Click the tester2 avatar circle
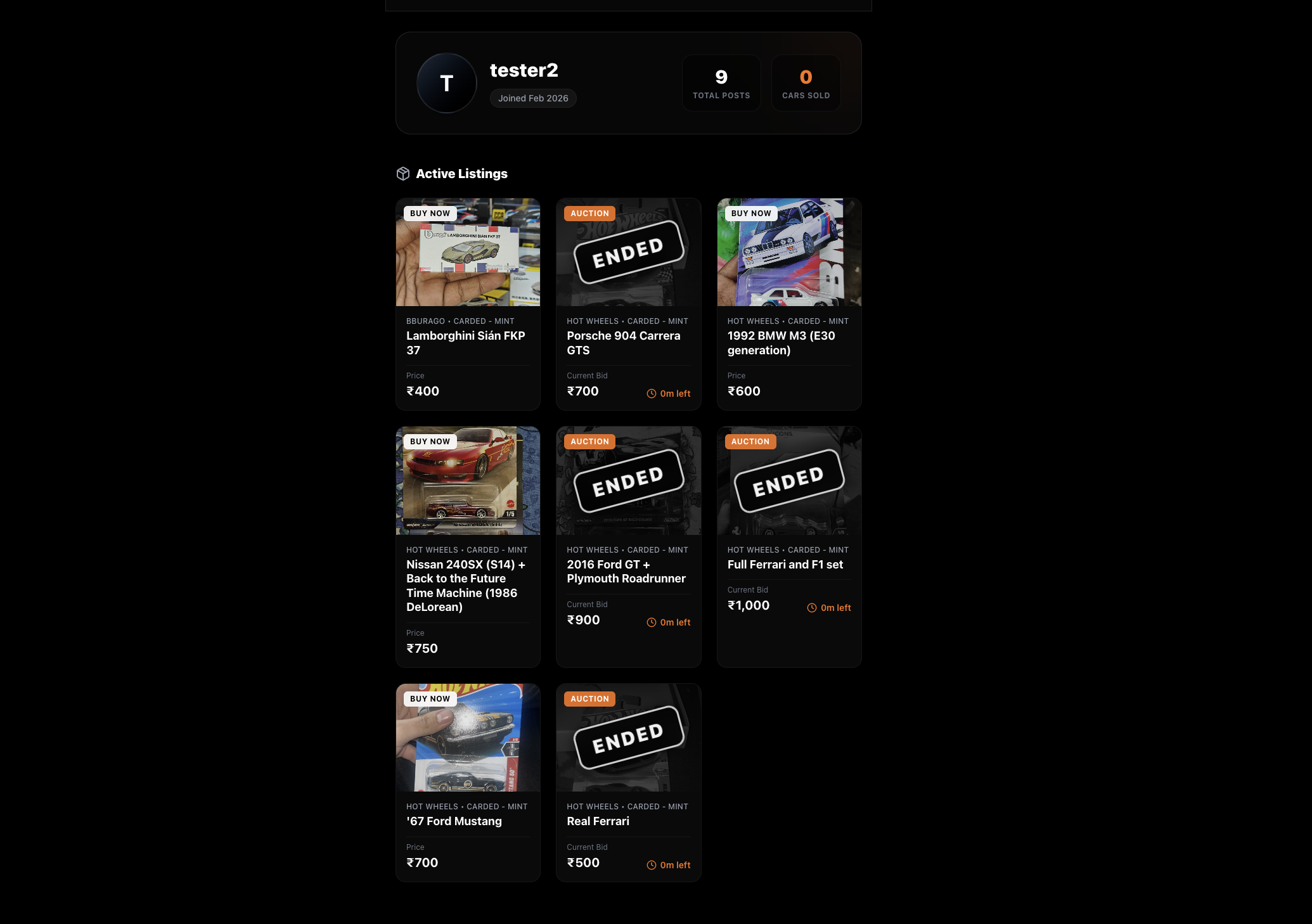 click(x=447, y=83)
